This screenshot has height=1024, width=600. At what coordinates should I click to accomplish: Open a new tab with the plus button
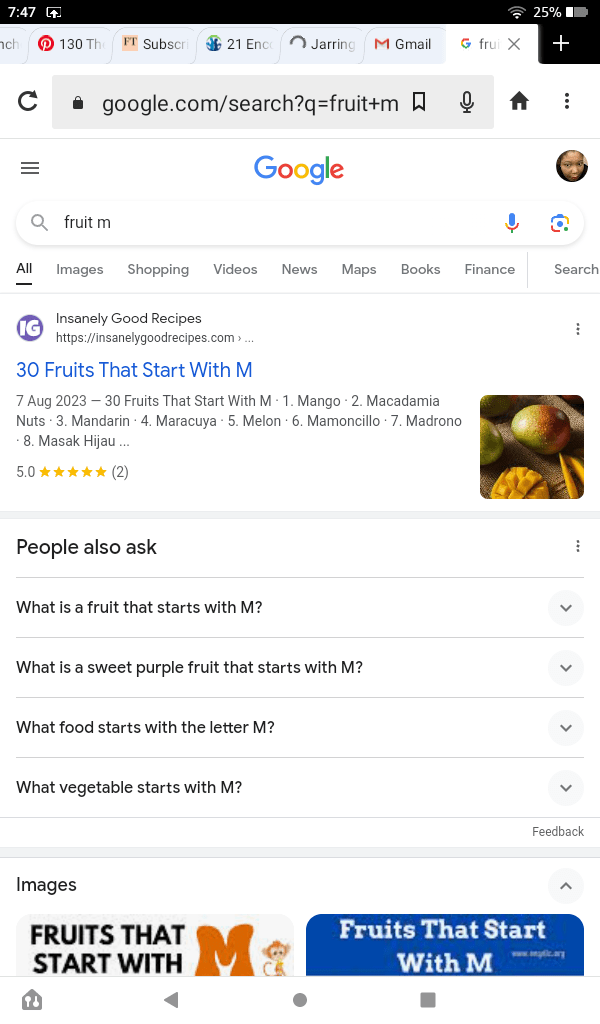pos(561,44)
